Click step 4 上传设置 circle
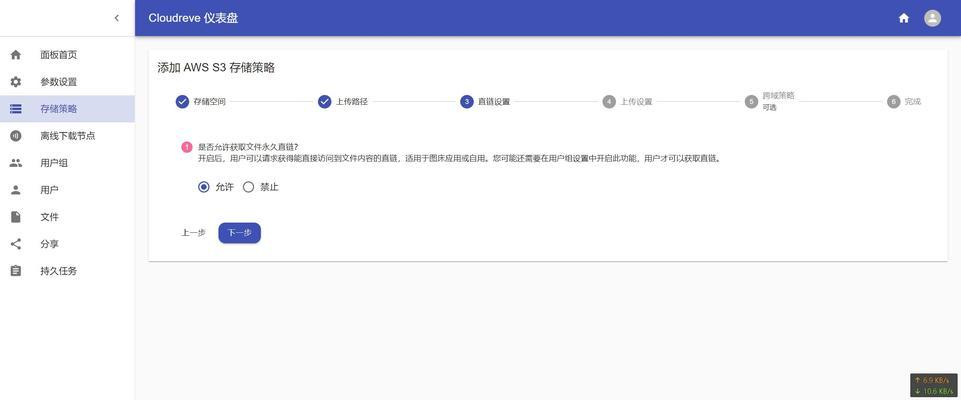The image size is (961, 400). (609, 102)
